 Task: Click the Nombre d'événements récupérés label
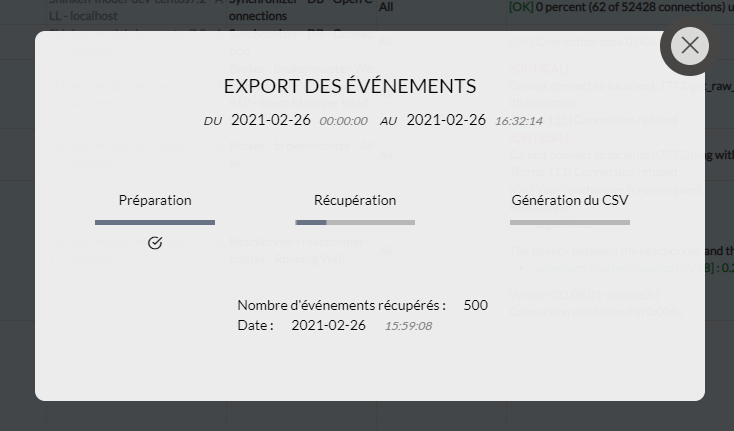(342, 305)
